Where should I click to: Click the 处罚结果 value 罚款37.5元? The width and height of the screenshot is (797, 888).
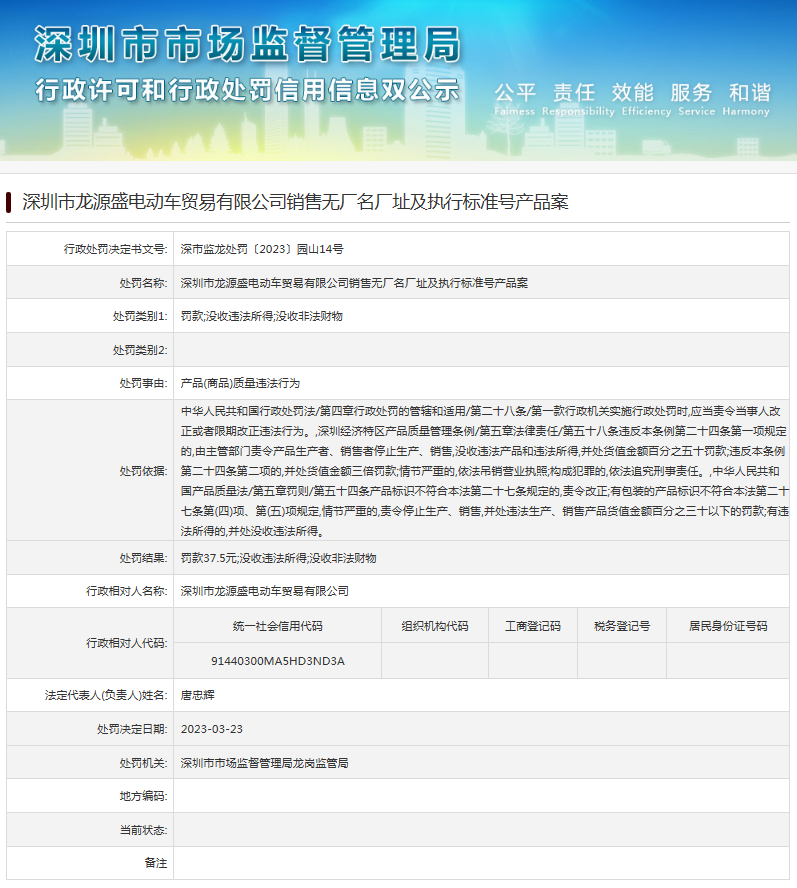278,558
